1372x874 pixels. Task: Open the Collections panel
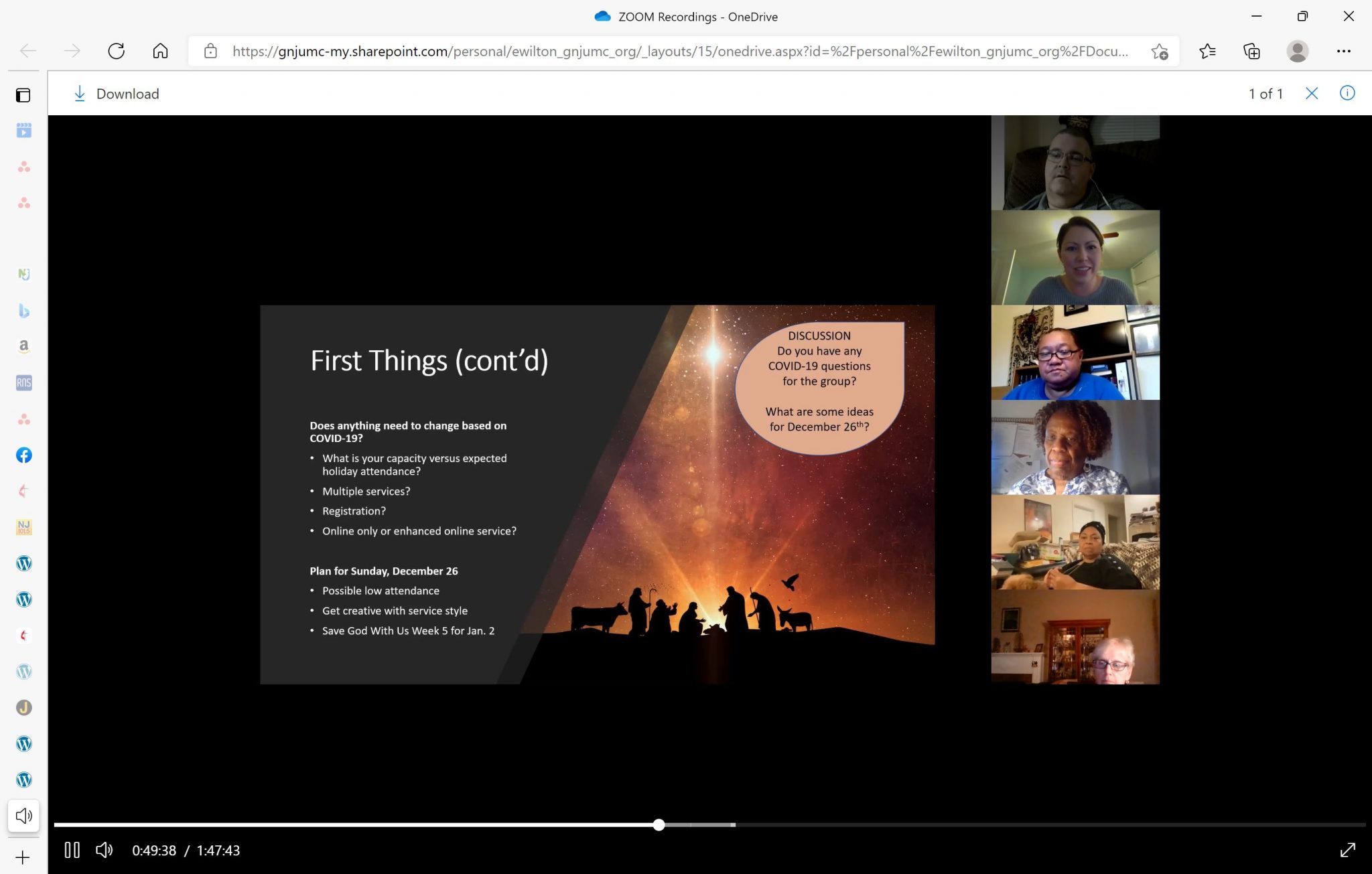[1251, 51]
